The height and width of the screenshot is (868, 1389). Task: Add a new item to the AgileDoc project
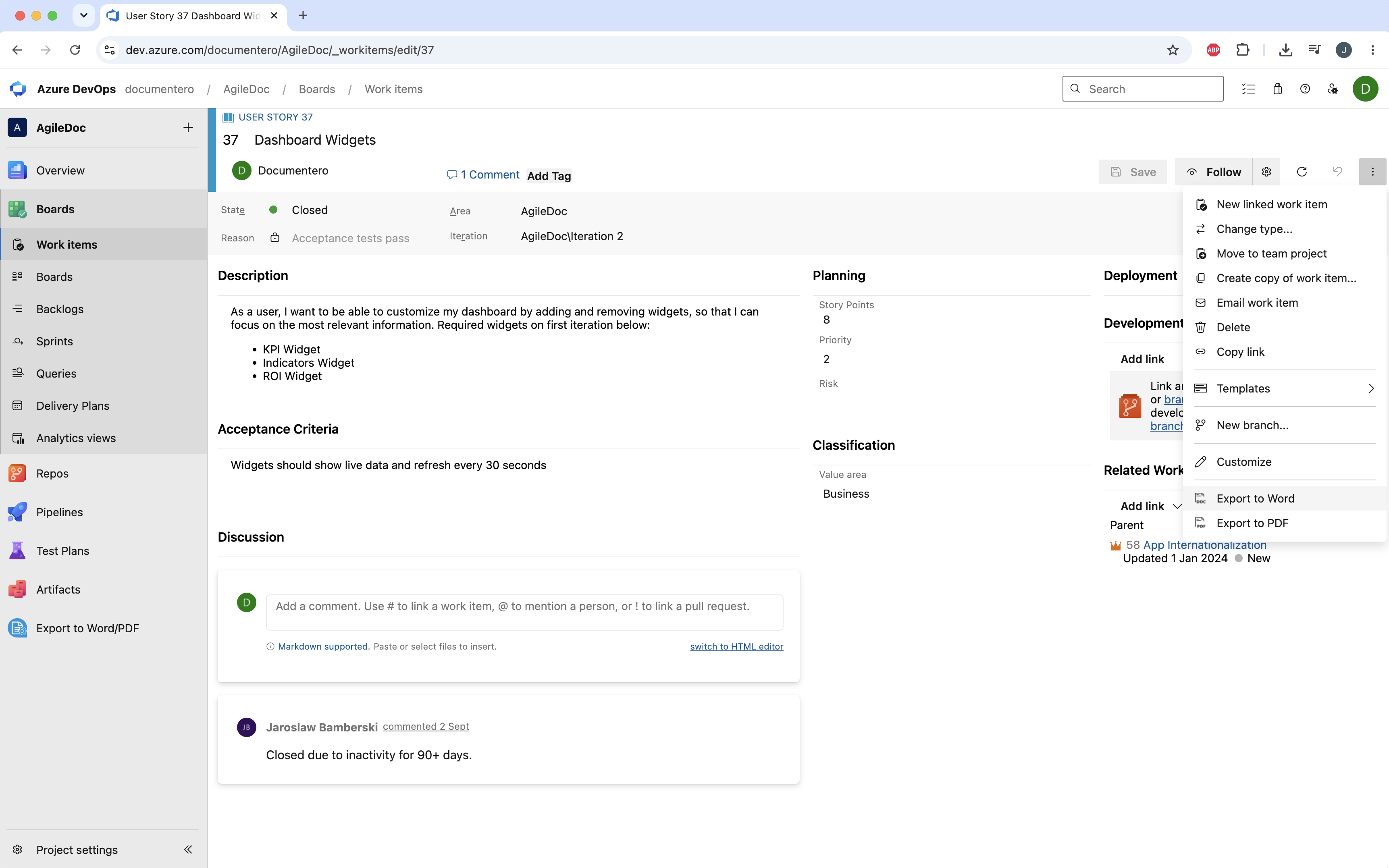(x=188, y=127)
